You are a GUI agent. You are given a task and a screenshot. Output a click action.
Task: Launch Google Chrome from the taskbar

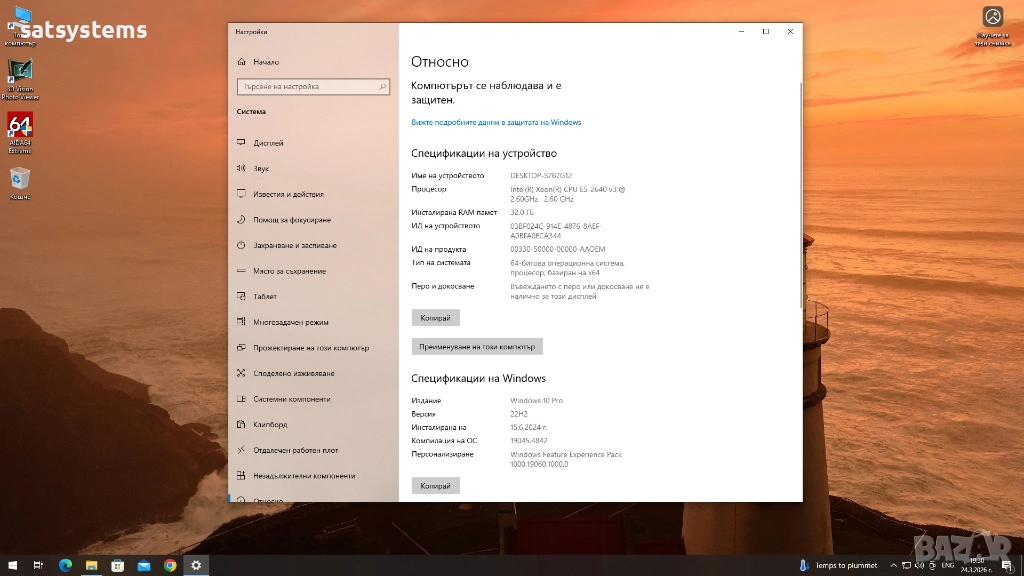click(x=170, y=565)
